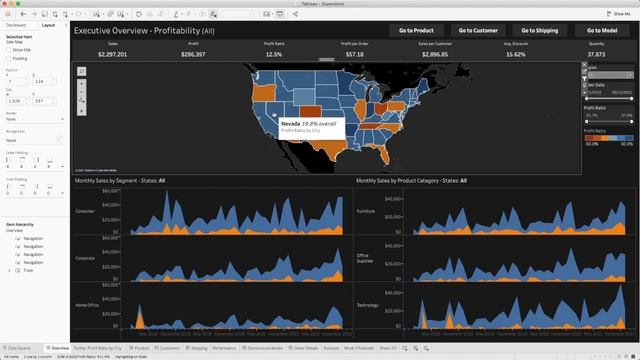Zoom in with the map plus button

click(x=82, y=84)
